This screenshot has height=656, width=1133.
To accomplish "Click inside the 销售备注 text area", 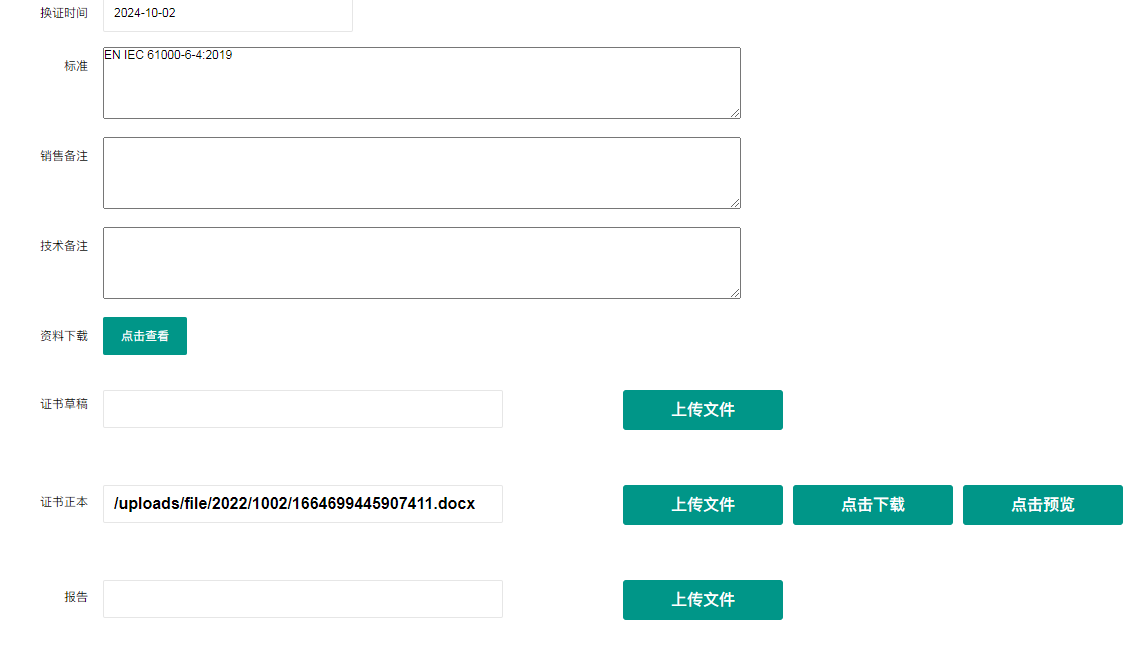I will point(421,173).
